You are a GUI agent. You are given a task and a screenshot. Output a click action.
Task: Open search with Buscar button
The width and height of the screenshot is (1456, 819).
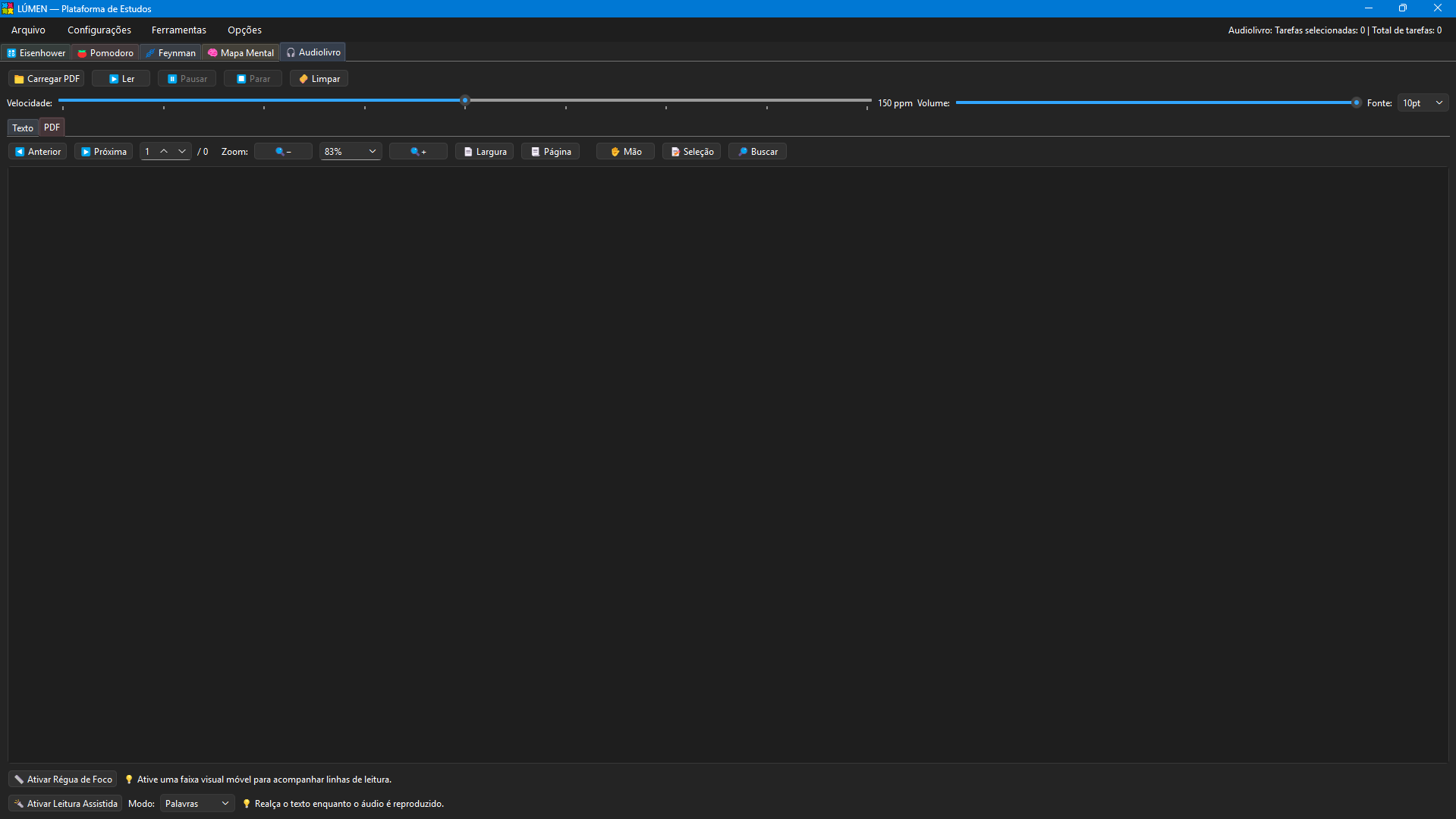[x=757, y=152]
